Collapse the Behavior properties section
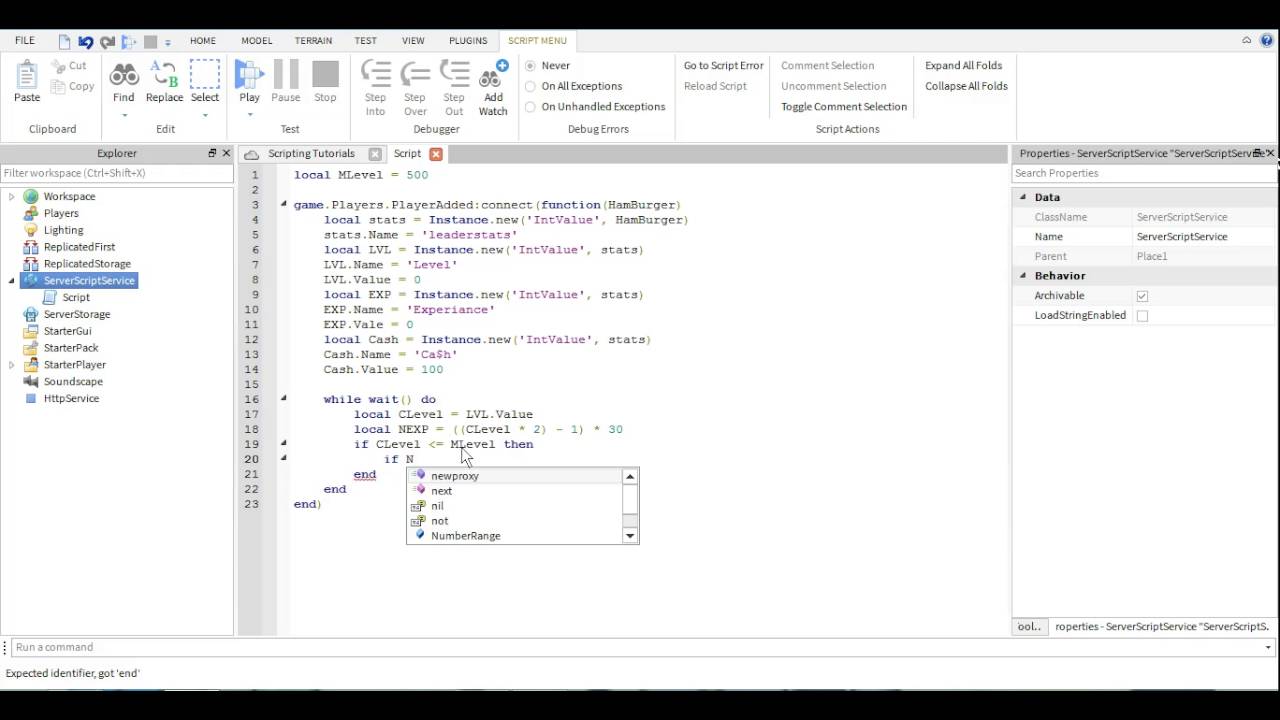This screenshot has width=1280, height=720. click(1023, 276)
